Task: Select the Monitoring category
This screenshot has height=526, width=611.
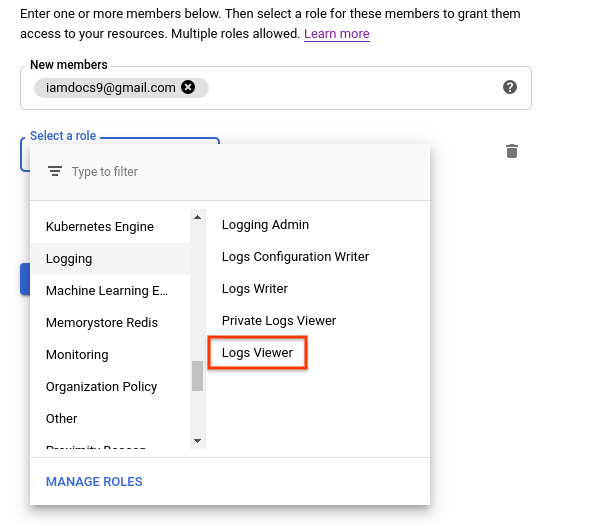Action: 77,355
